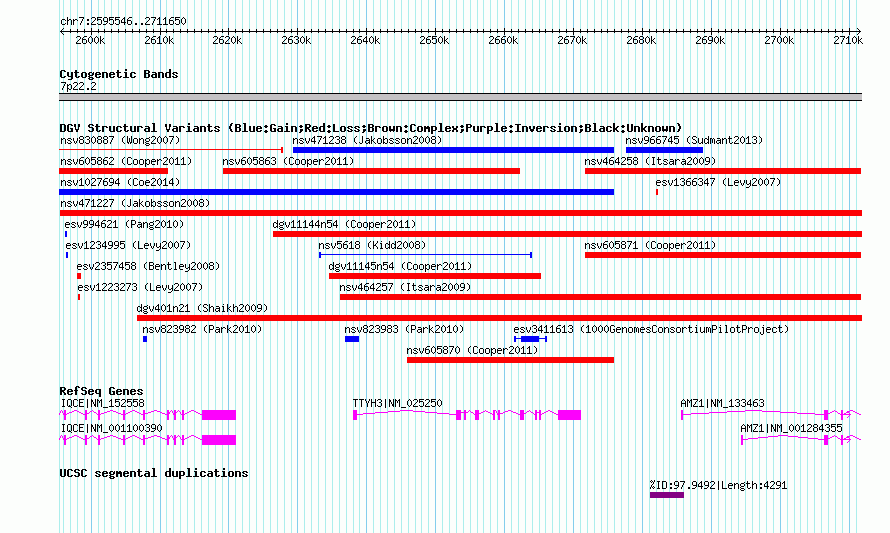Click the esv1223273 (Levy2007) label
The image size is (890, 533).
click(x=140, y=287)
